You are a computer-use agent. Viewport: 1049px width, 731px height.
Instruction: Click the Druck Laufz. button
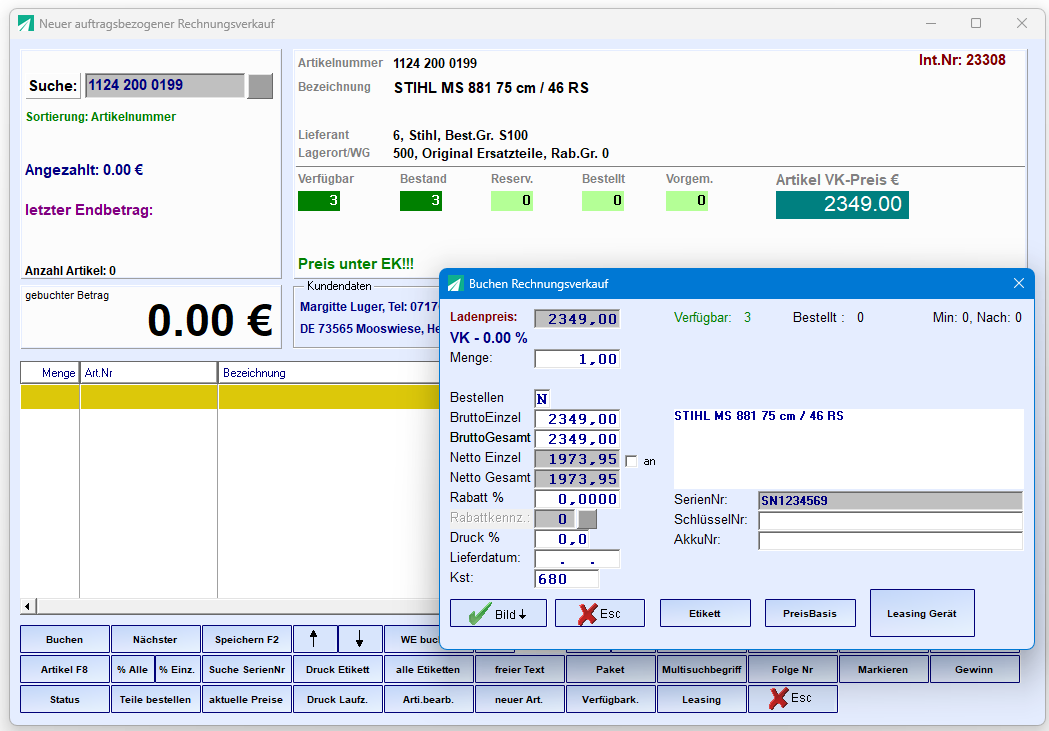[x=338, y=700]
